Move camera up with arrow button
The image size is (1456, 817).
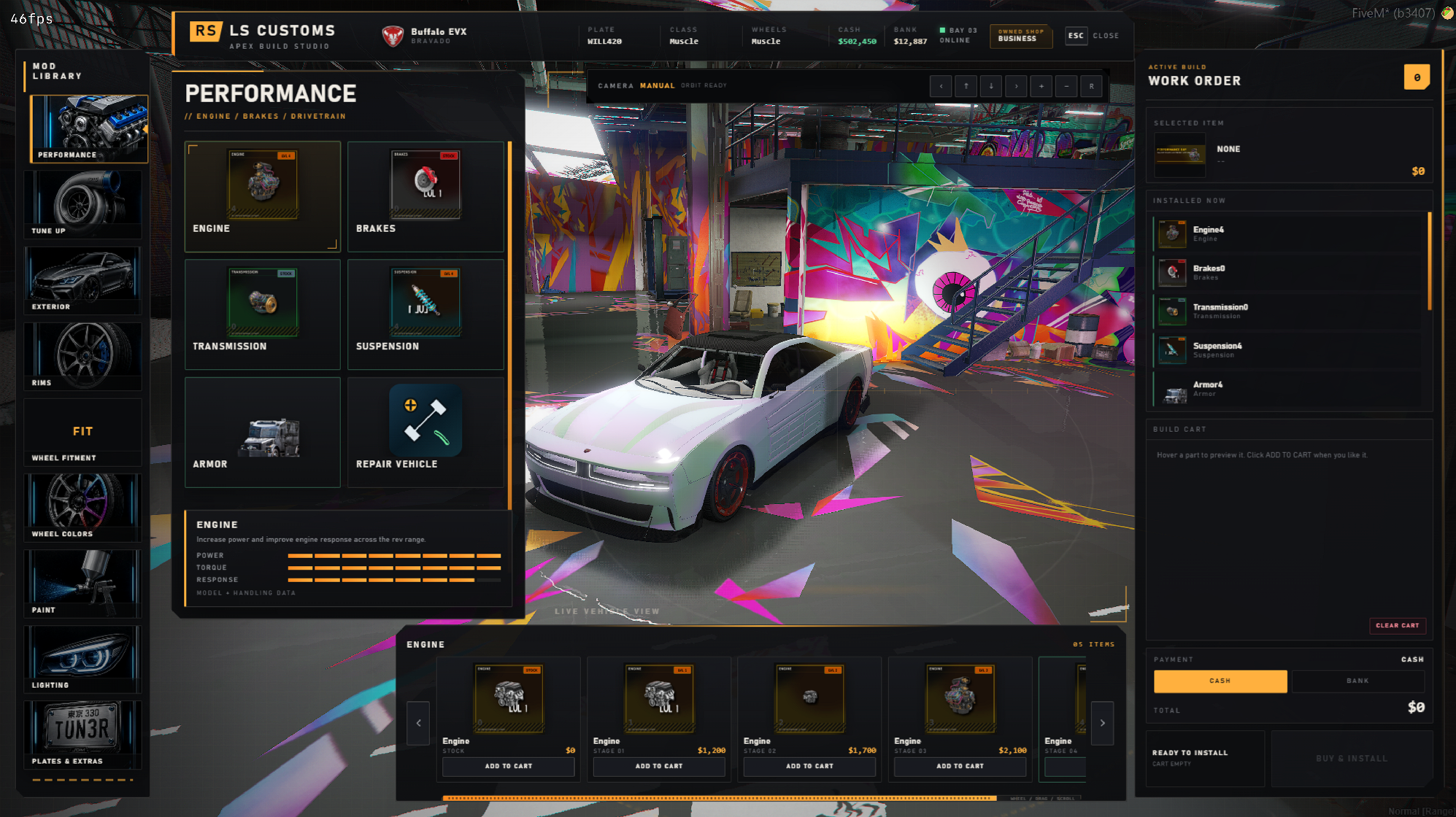[966, 86]
